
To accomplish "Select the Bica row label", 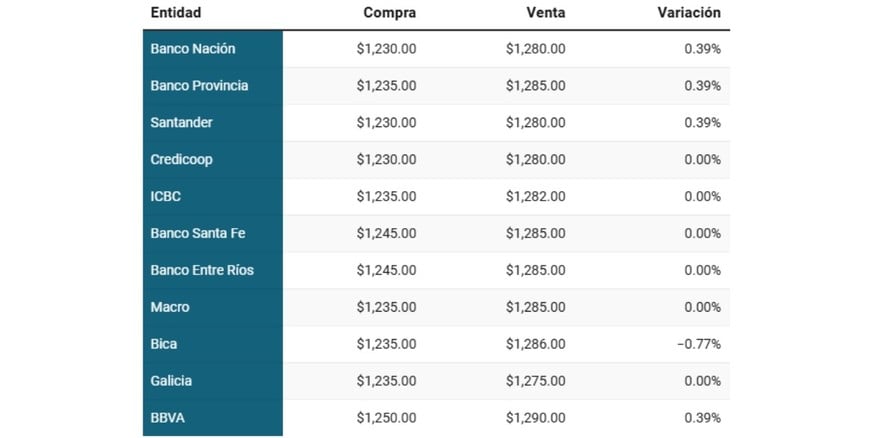I will [164, 345].
